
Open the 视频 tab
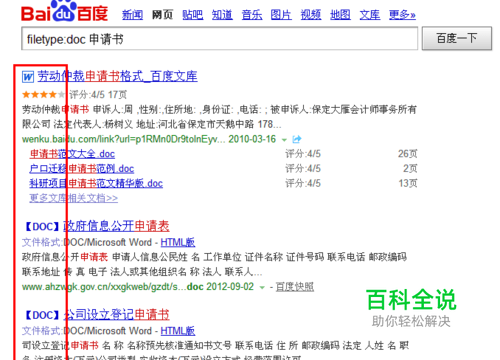click(311, 15)
